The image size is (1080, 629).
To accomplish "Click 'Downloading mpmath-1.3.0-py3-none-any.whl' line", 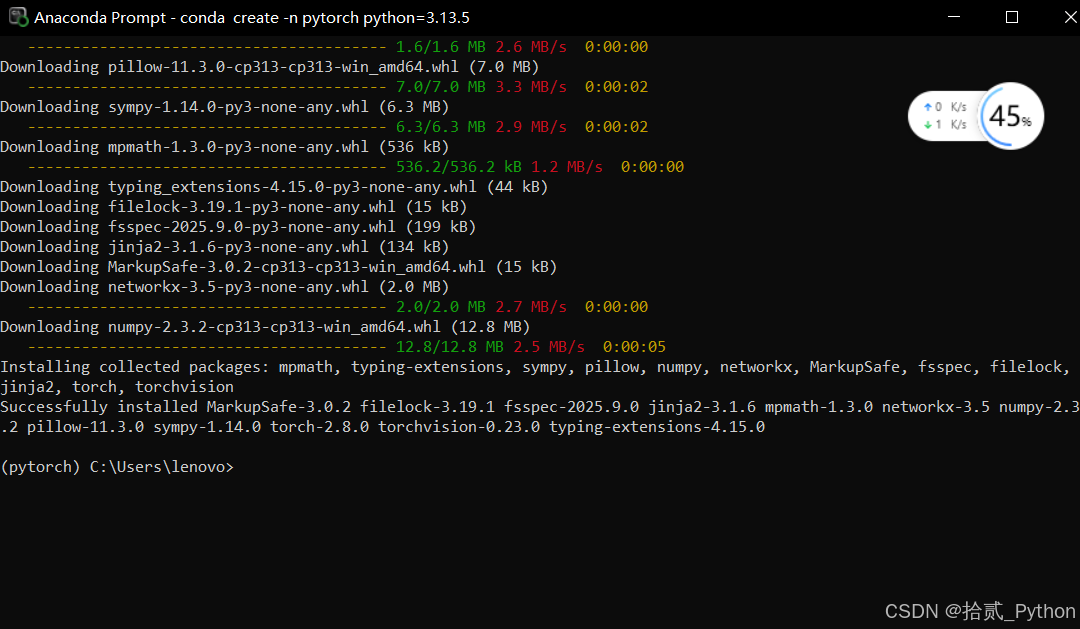I will click(x=225, y=147).
